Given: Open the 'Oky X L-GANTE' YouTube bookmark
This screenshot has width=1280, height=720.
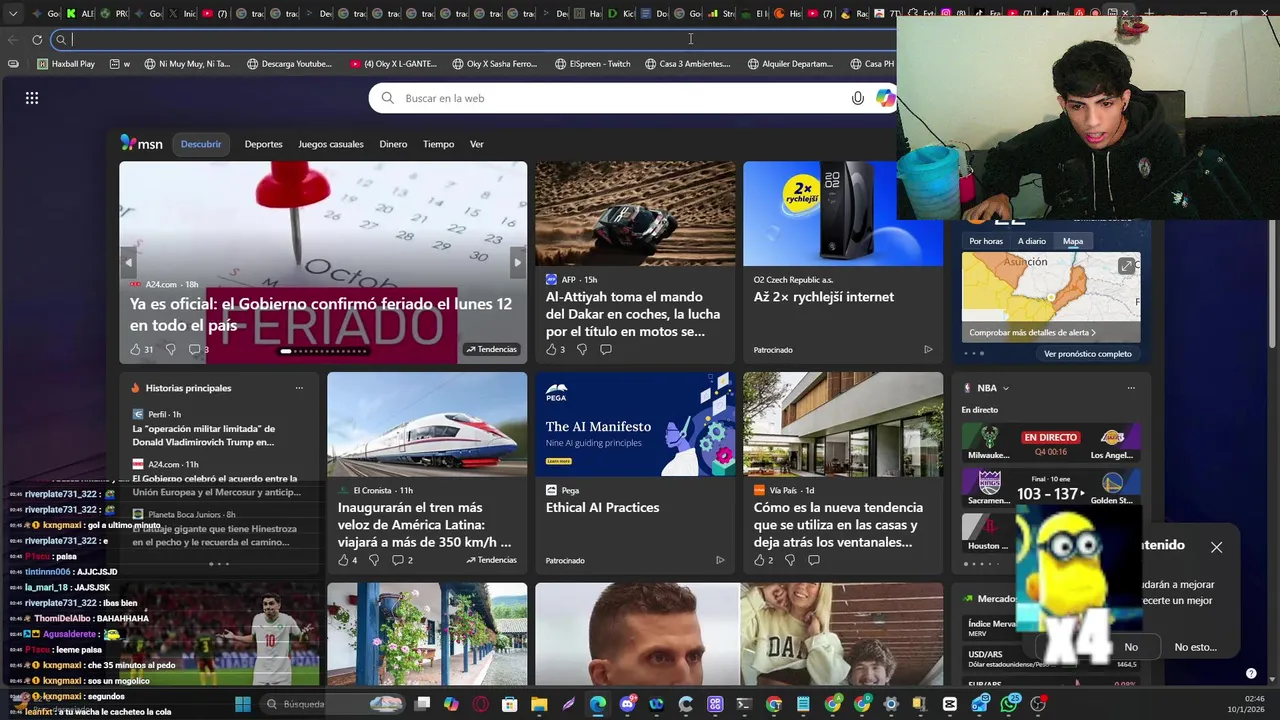Looking at the screenshot, I should [393, 64].
